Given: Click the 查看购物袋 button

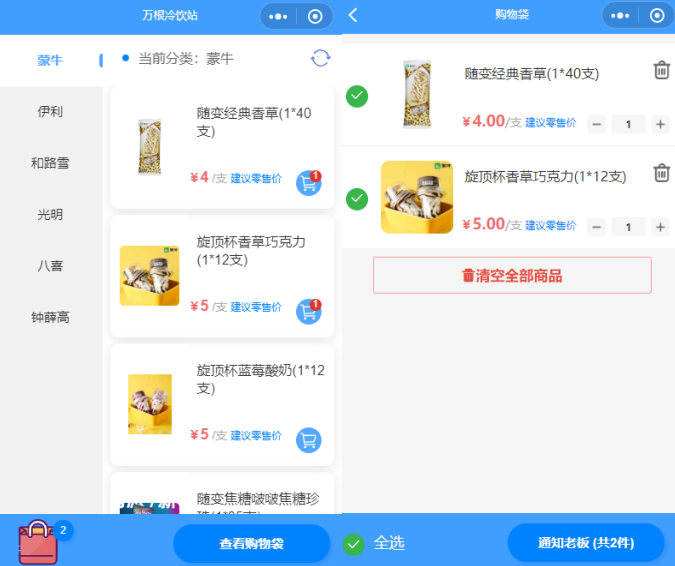Looking at the screenshot, I should pos(251,544).
